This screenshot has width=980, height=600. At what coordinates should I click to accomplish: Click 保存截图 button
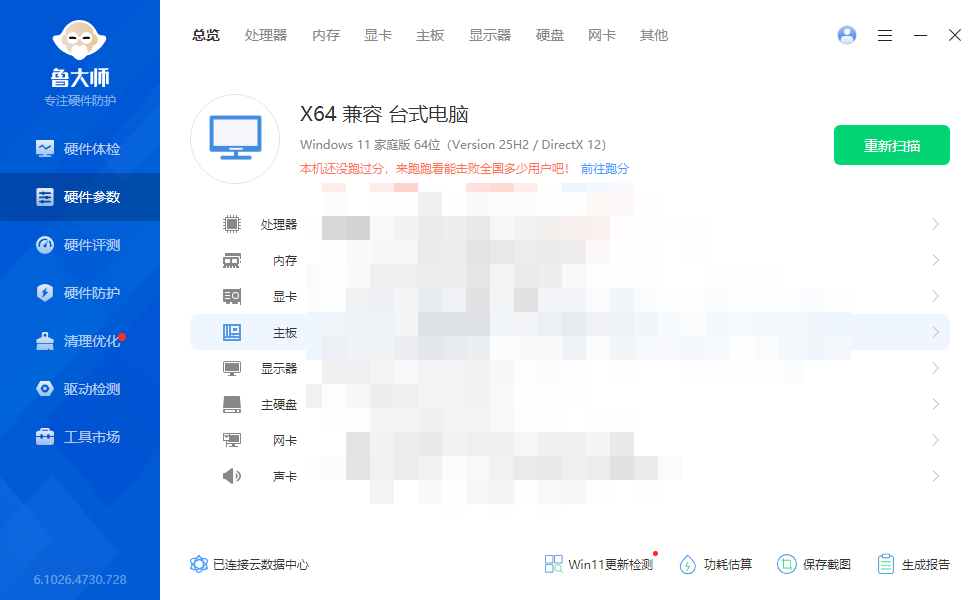(814, 564)
